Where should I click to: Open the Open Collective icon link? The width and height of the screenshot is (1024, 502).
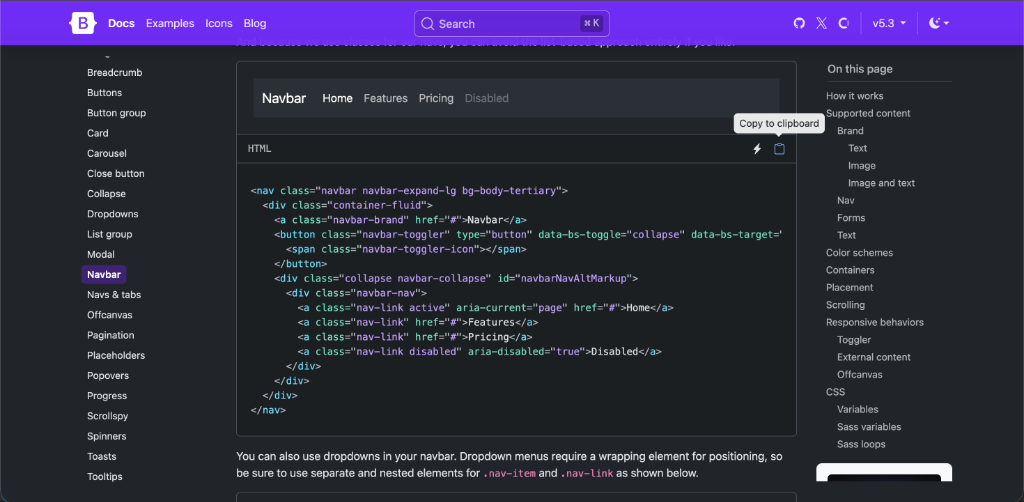pyautogui.click(x=843, y=24)
